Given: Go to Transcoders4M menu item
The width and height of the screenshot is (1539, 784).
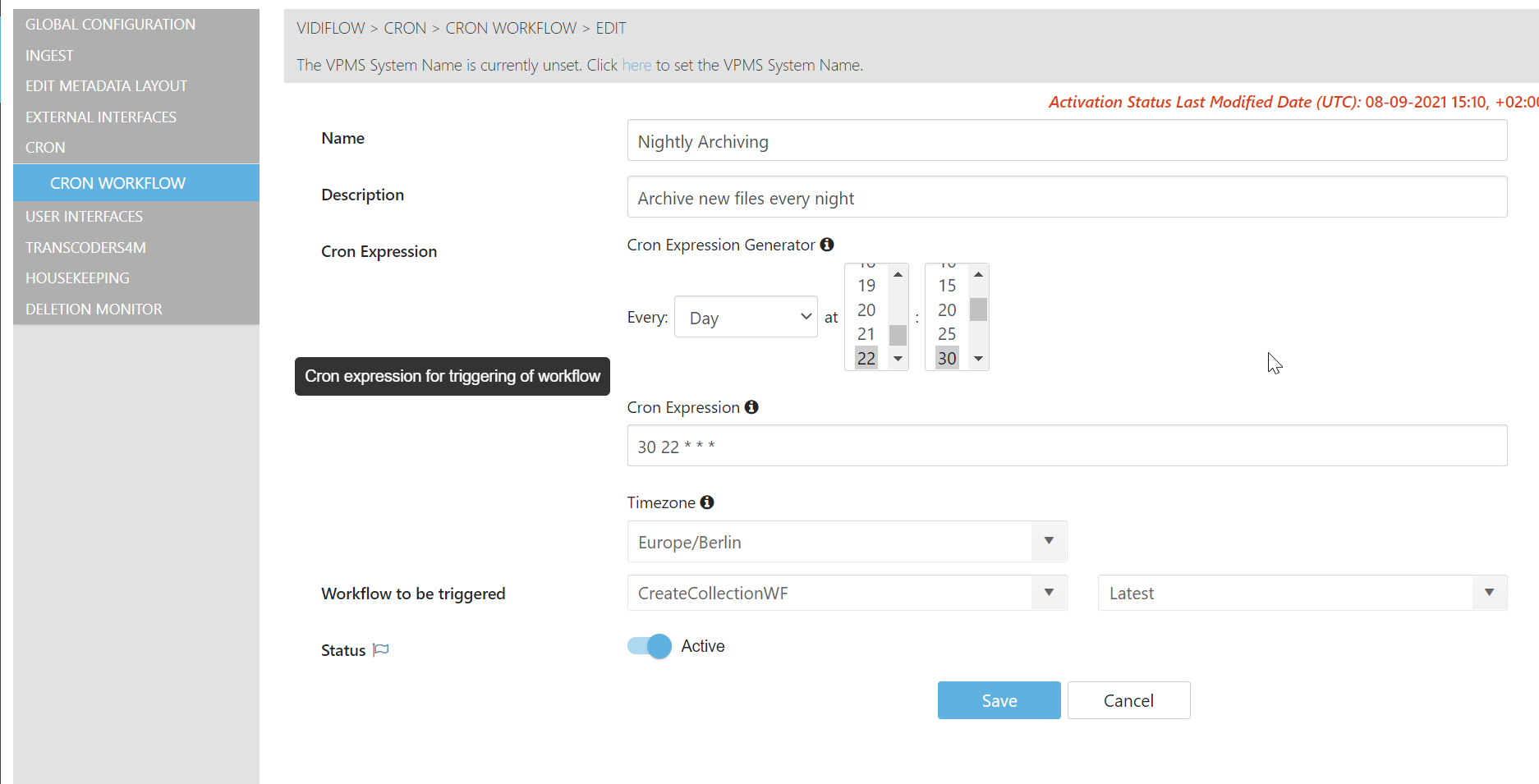Looking at the screenshot, I should (86, 248).
